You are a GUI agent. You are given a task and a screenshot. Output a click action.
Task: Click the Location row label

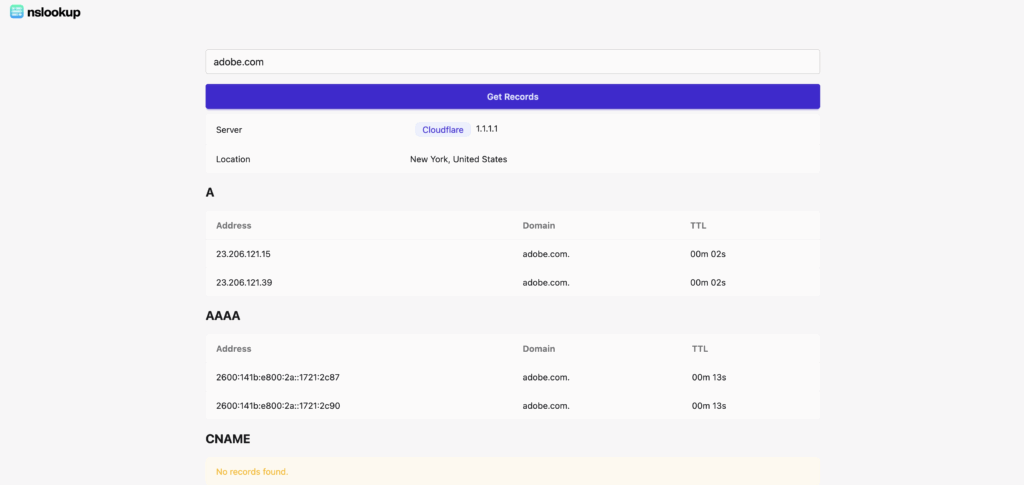click(x=233, y=159)
